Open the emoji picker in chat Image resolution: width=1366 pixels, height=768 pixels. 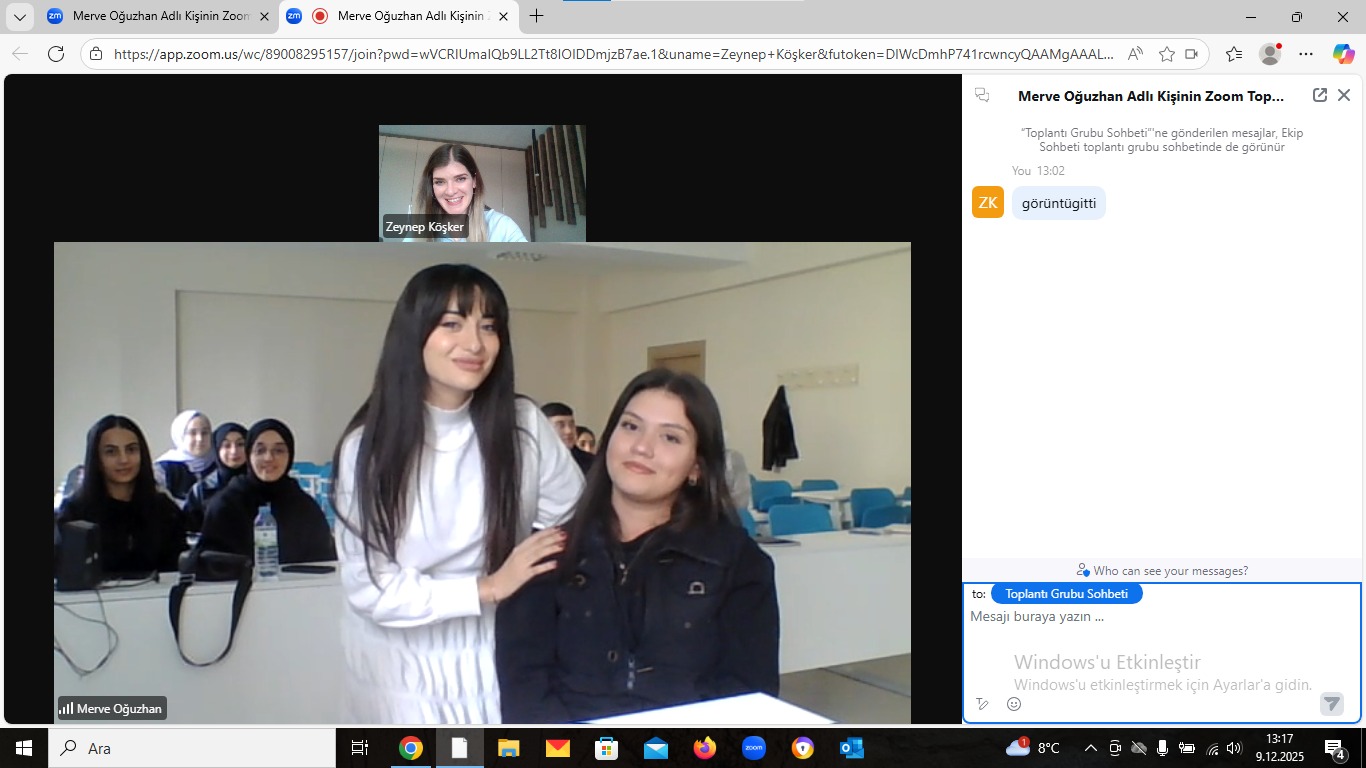1014,704
